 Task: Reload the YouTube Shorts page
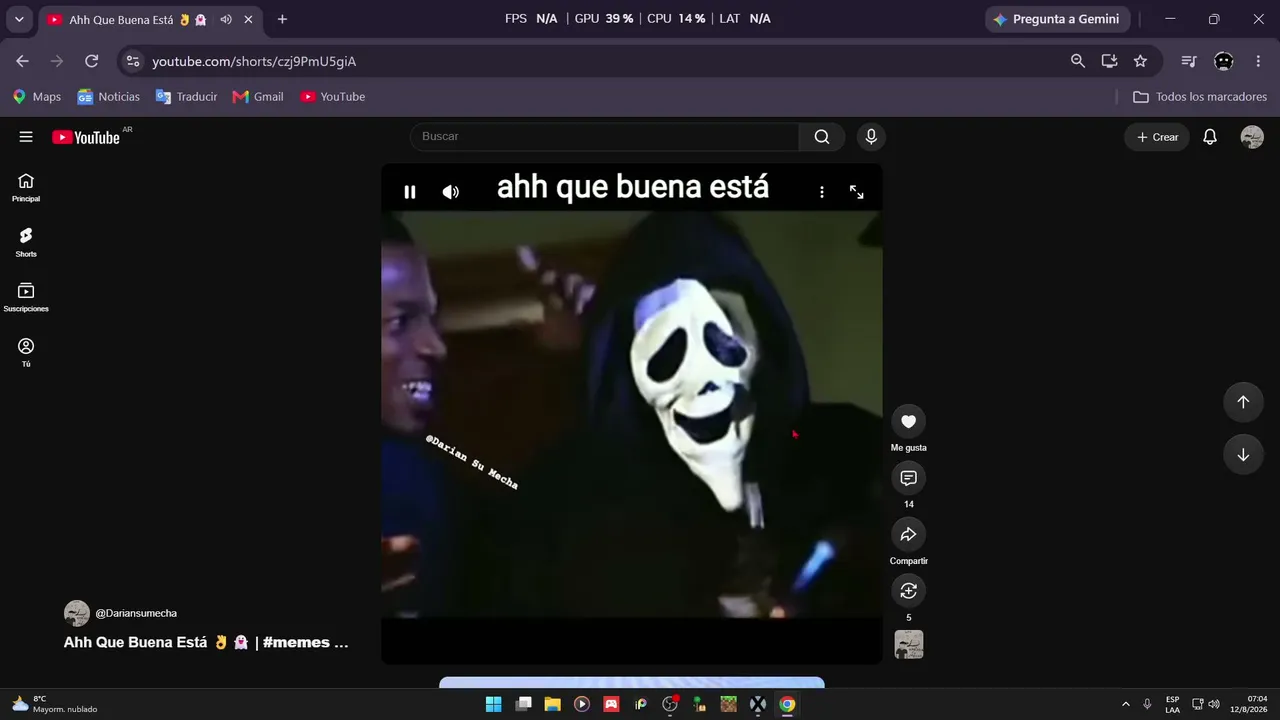point(91,61)
